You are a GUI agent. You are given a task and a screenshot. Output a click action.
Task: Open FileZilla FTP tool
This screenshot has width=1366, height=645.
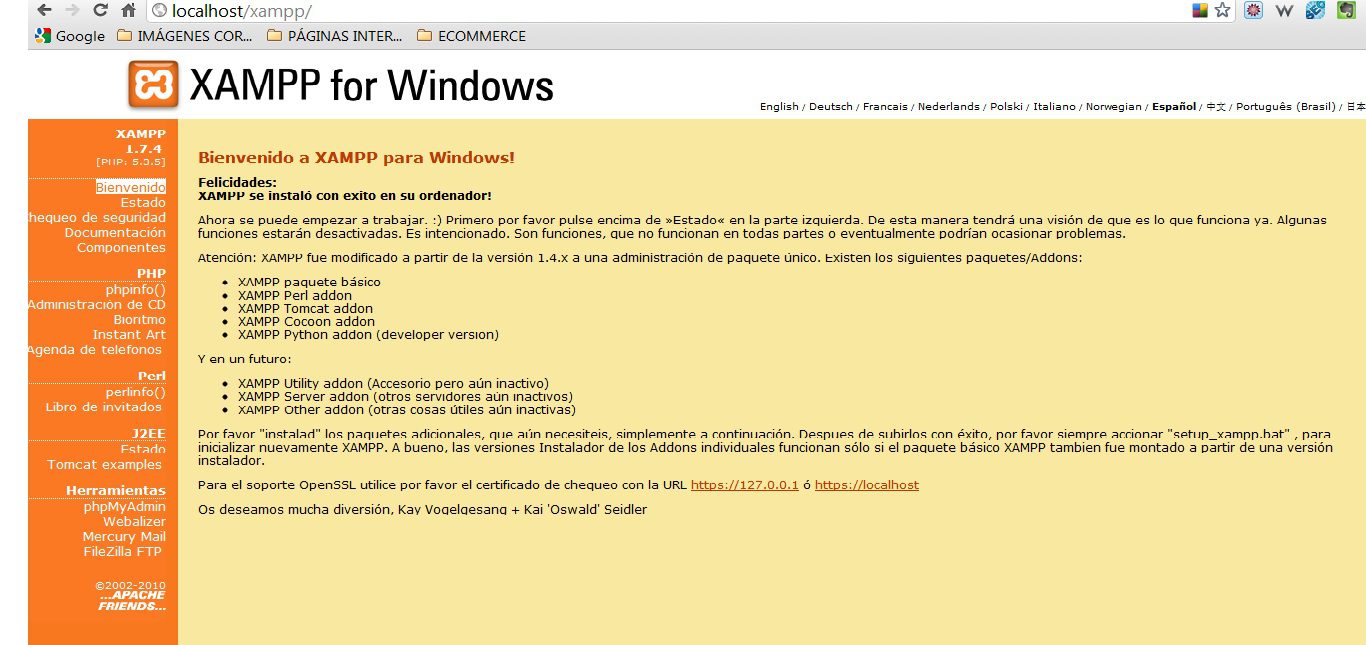click(x=122, y=551)
